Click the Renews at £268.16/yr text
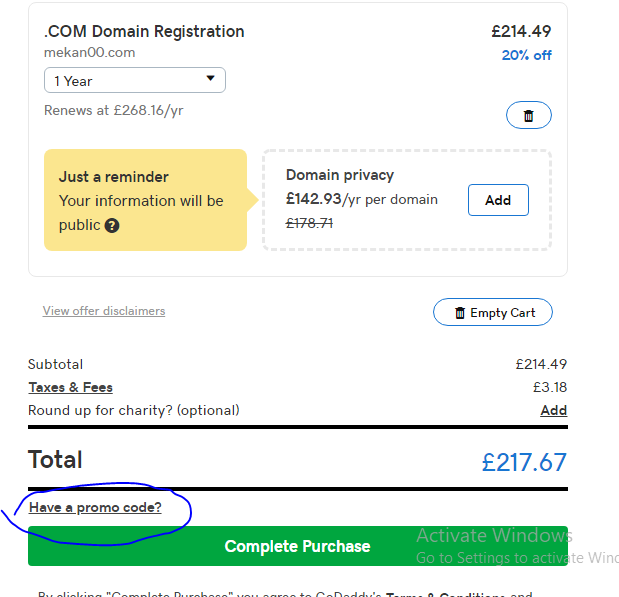 click(114, 111)
